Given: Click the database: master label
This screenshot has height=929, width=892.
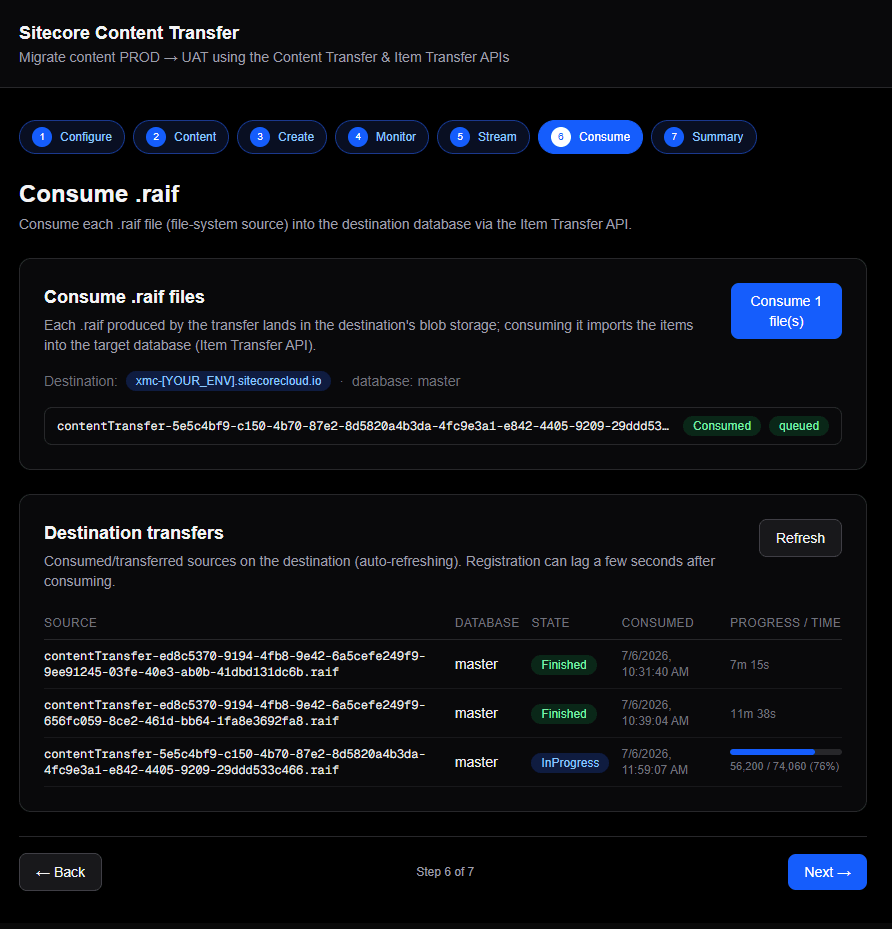Looking at the screenshot, I should (406, 381).
